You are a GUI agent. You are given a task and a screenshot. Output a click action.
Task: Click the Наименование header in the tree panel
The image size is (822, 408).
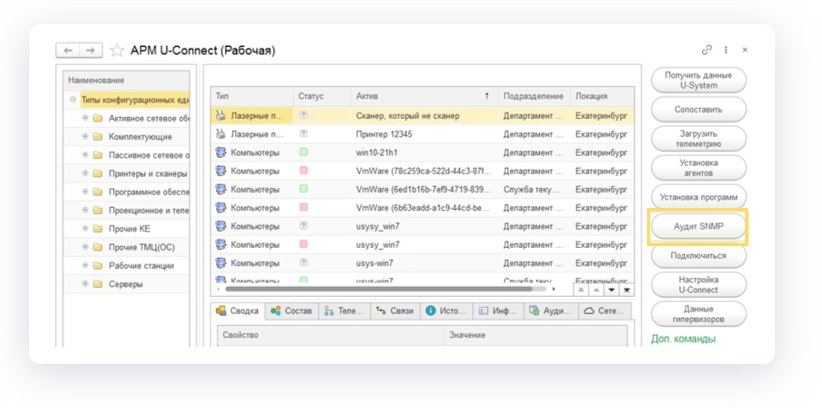126,80
